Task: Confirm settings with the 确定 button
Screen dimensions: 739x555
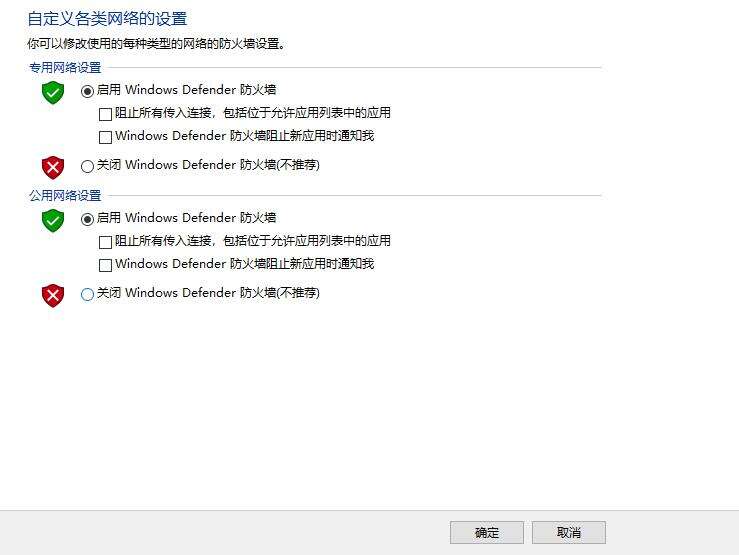Action: pos(487,532)
